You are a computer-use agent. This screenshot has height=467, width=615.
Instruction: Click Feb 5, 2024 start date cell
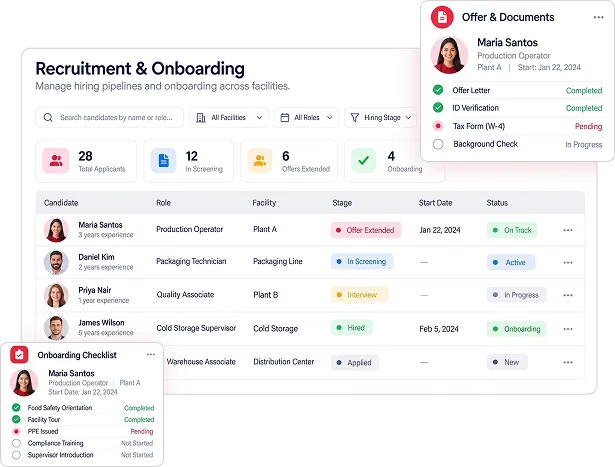tap(439, 329)
